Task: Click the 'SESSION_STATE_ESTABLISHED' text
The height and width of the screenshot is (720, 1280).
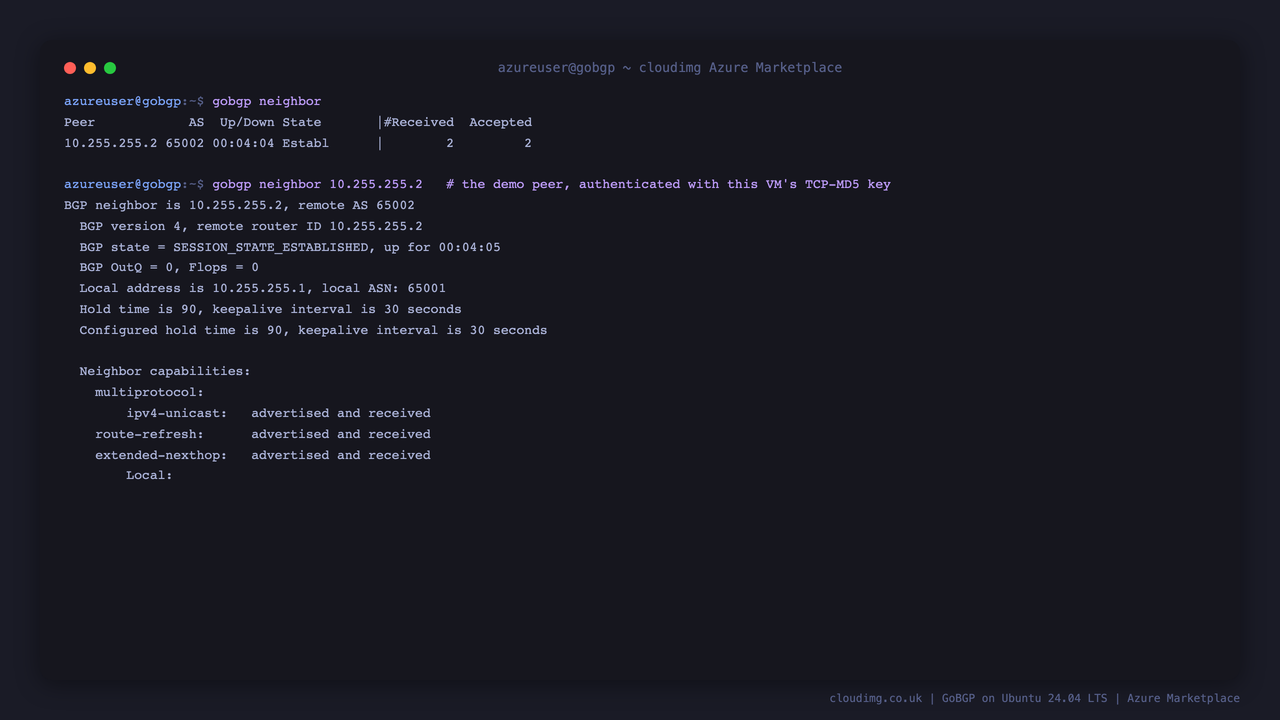Action: [271, 247]
